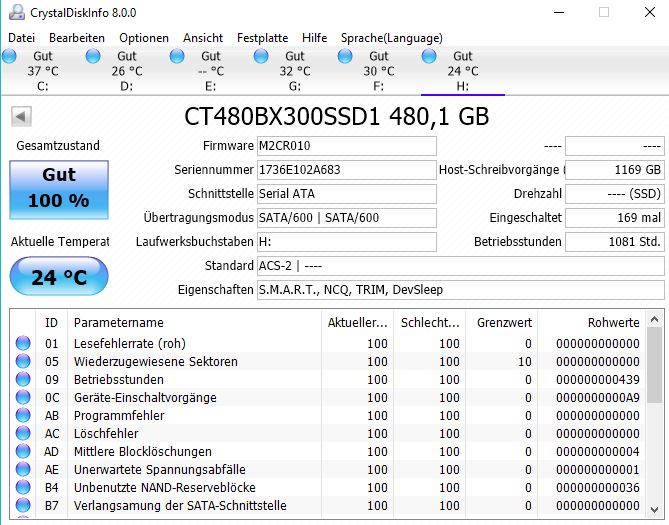
Task: Click the Grenzwert value 10
Action: click(525, 362)
